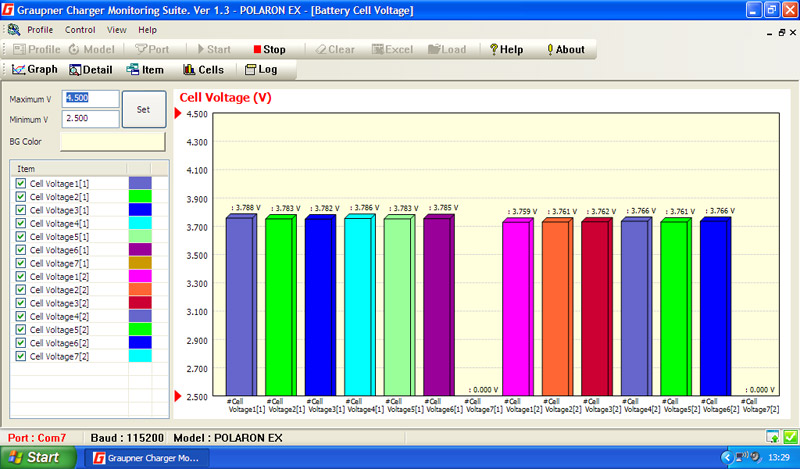Switch to the Log view
The width and height of the screenshot is (800, 469).
(261, 70)
